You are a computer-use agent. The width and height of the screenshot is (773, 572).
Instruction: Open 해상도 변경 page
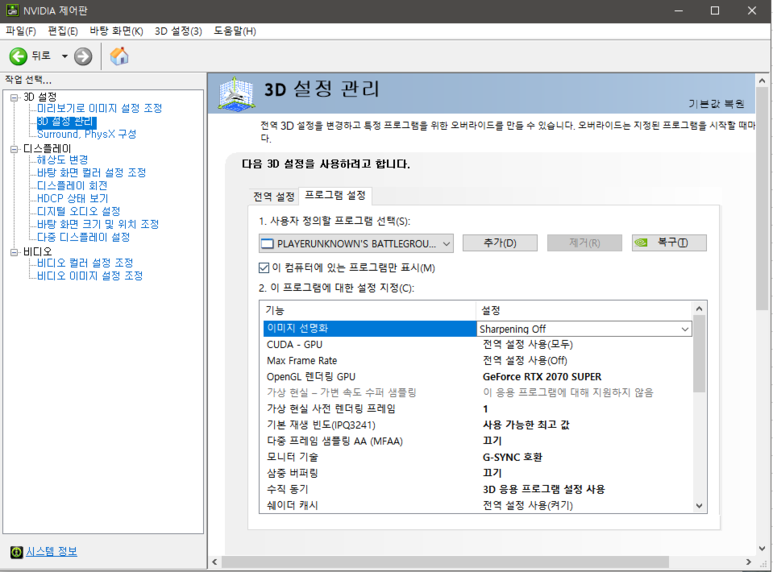[63, 160]
